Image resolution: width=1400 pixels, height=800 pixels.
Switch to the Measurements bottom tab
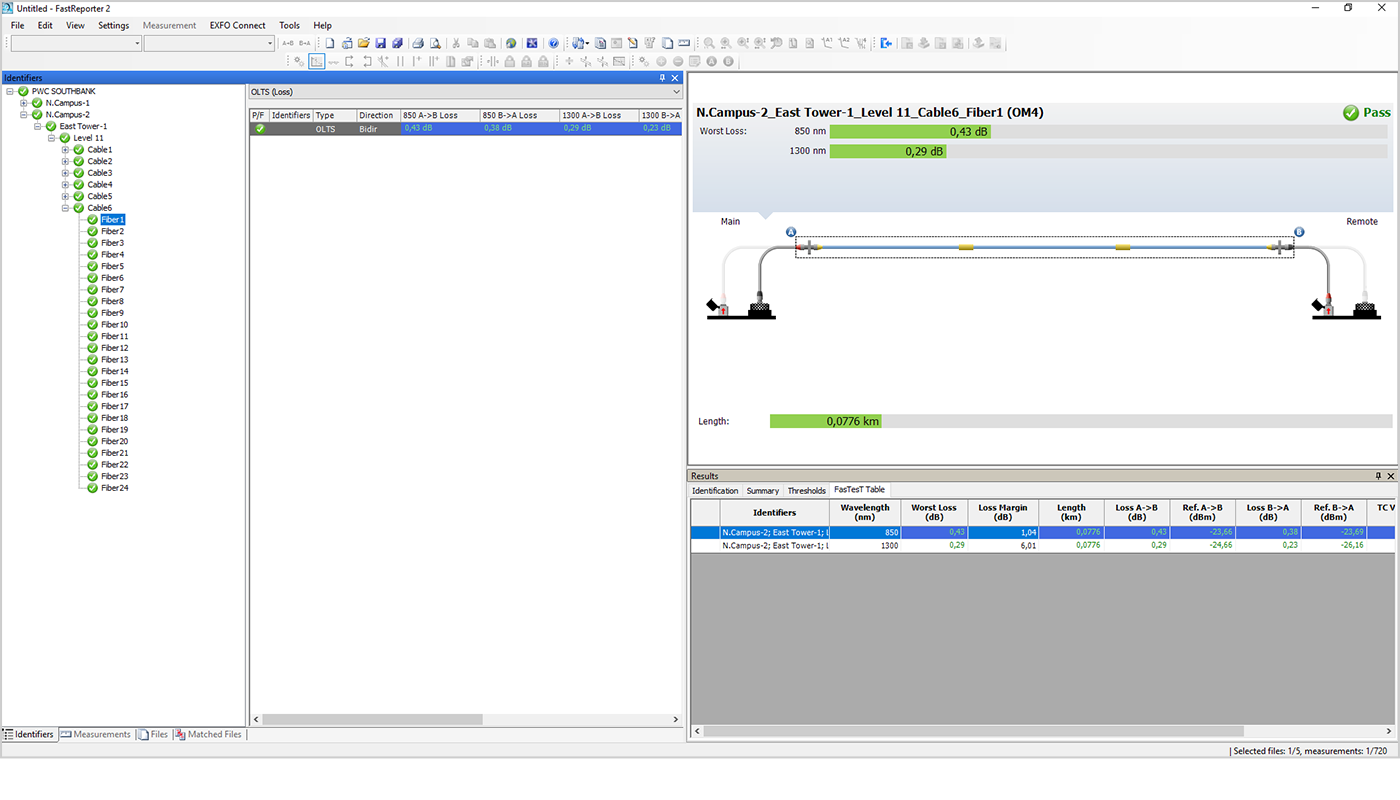coord(95,734)
